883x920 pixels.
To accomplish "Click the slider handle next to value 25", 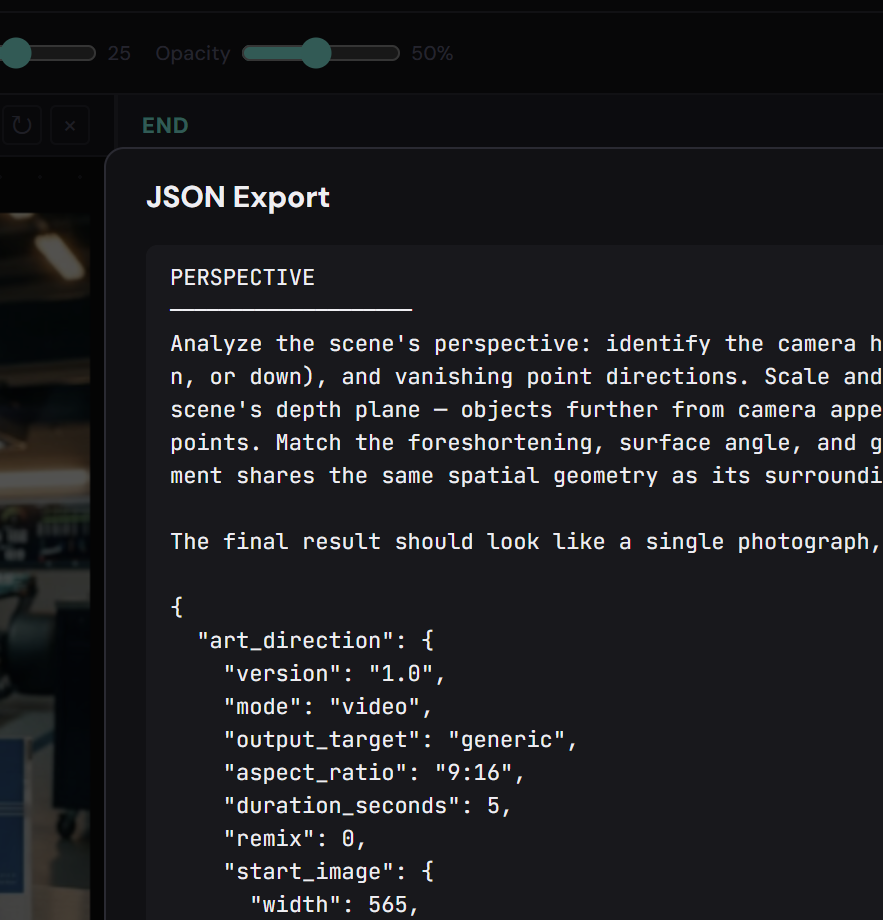I will point(16,53).
